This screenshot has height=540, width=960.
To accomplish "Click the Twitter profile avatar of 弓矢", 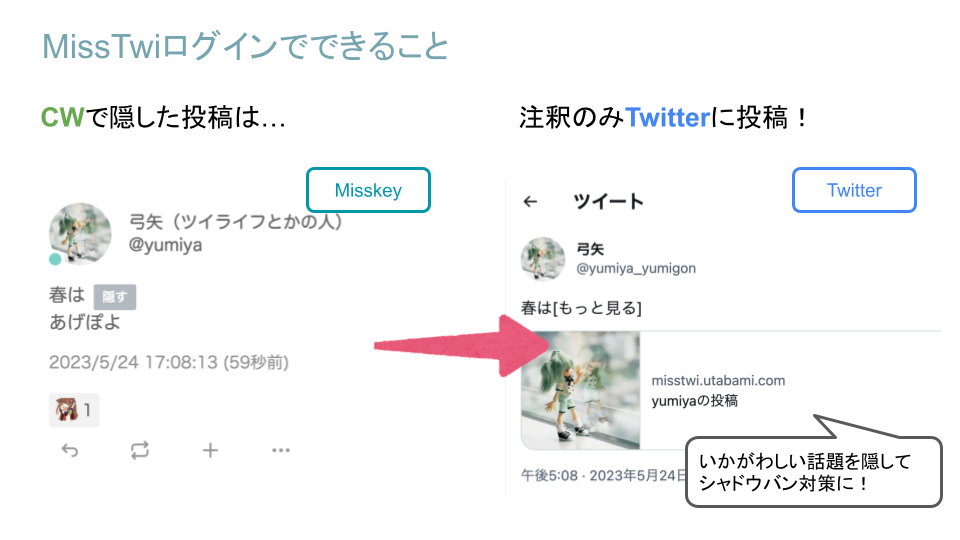I will (542, 259).
